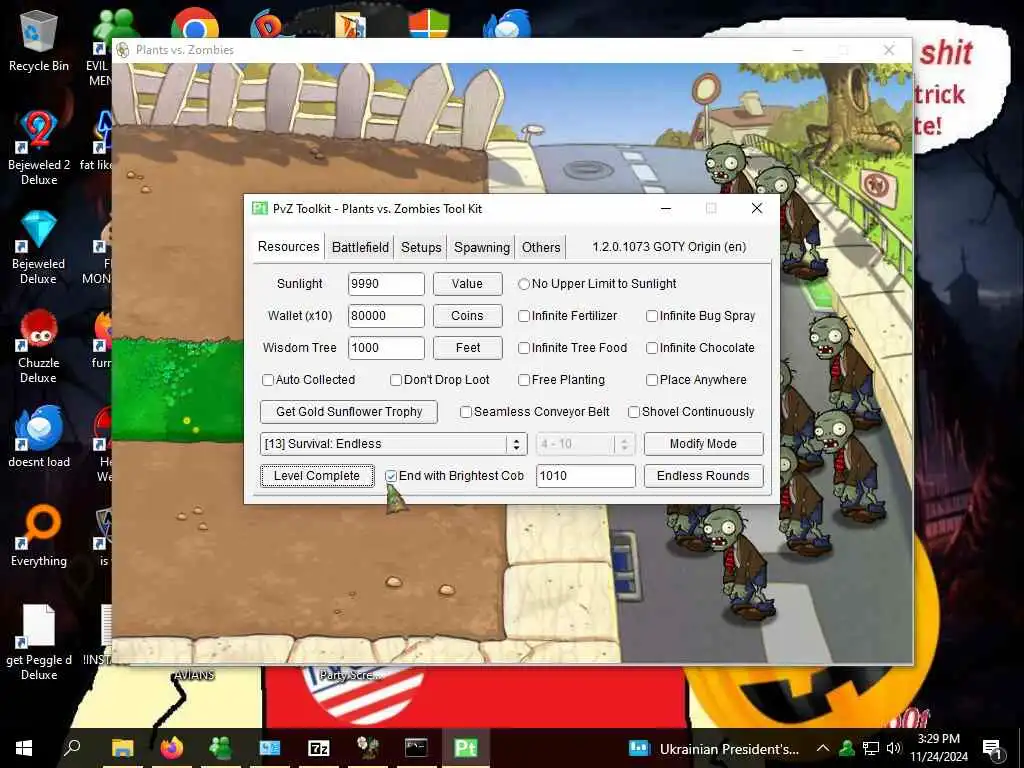Open the command prompt taskbar icon
This screenshot has width=1024, height=768.
tap(416, 748)
